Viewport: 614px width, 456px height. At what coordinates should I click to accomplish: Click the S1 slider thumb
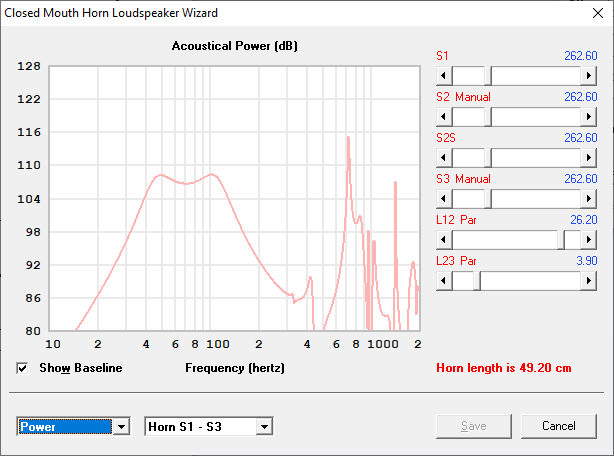coord(488,76)
